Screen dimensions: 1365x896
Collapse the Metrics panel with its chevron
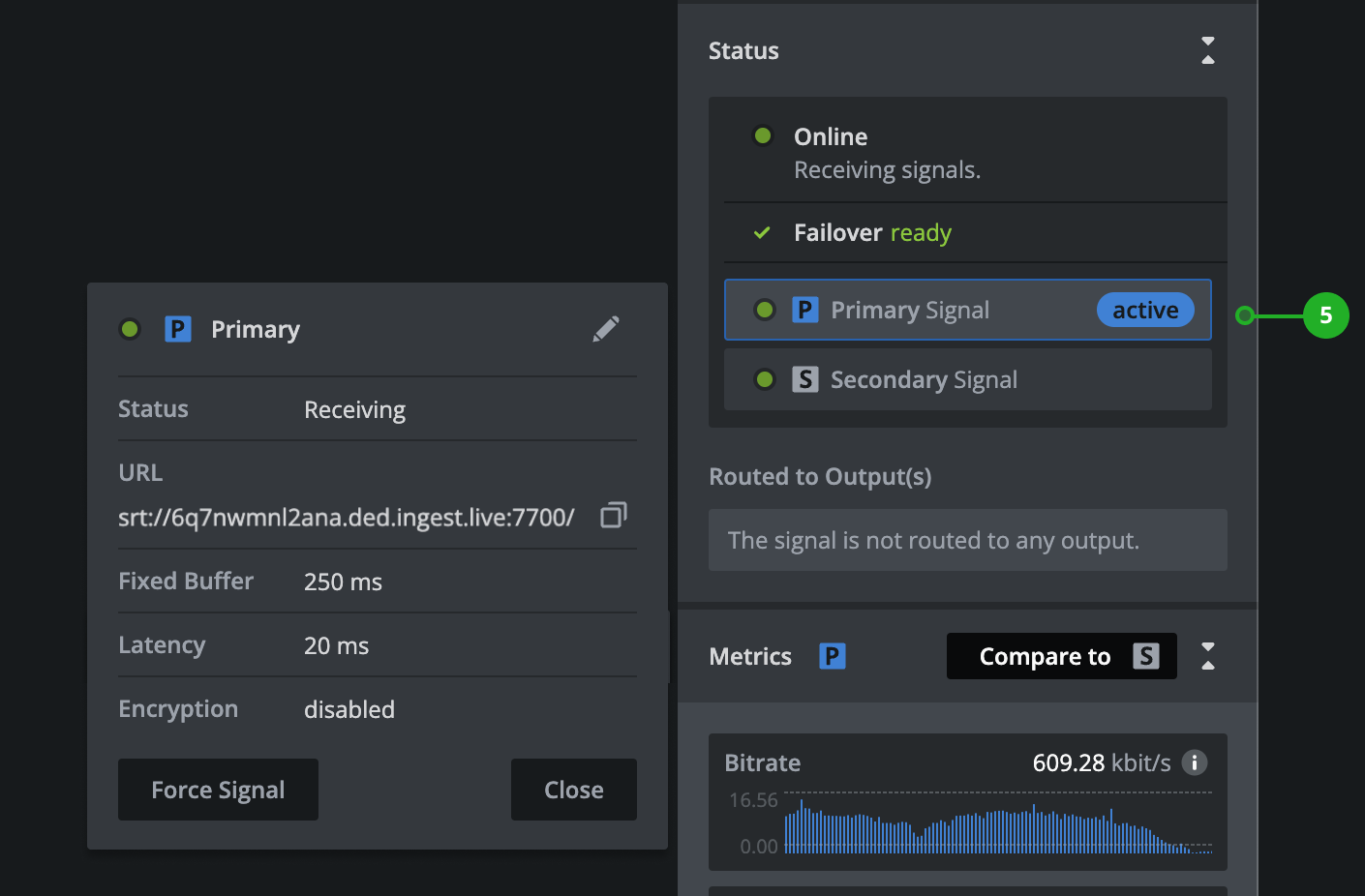tap(1207, 656)
